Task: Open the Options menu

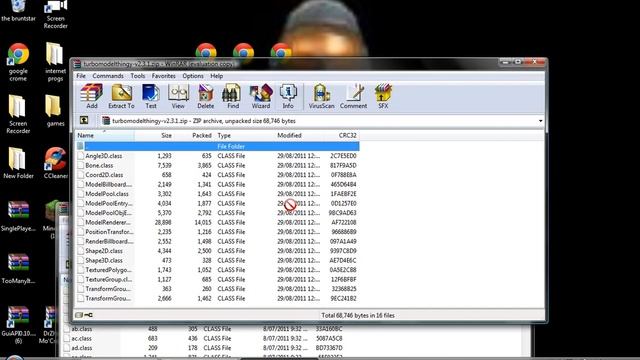Action: [x=193, y=76]
